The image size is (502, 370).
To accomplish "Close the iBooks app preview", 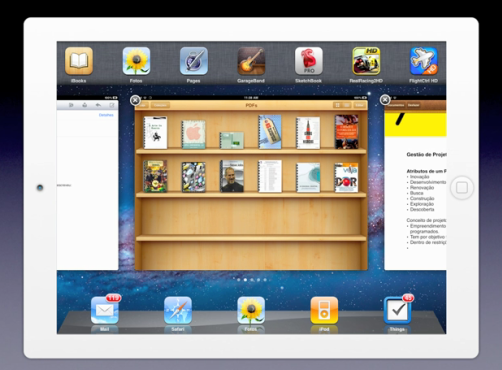I will [x=135, y=100].
